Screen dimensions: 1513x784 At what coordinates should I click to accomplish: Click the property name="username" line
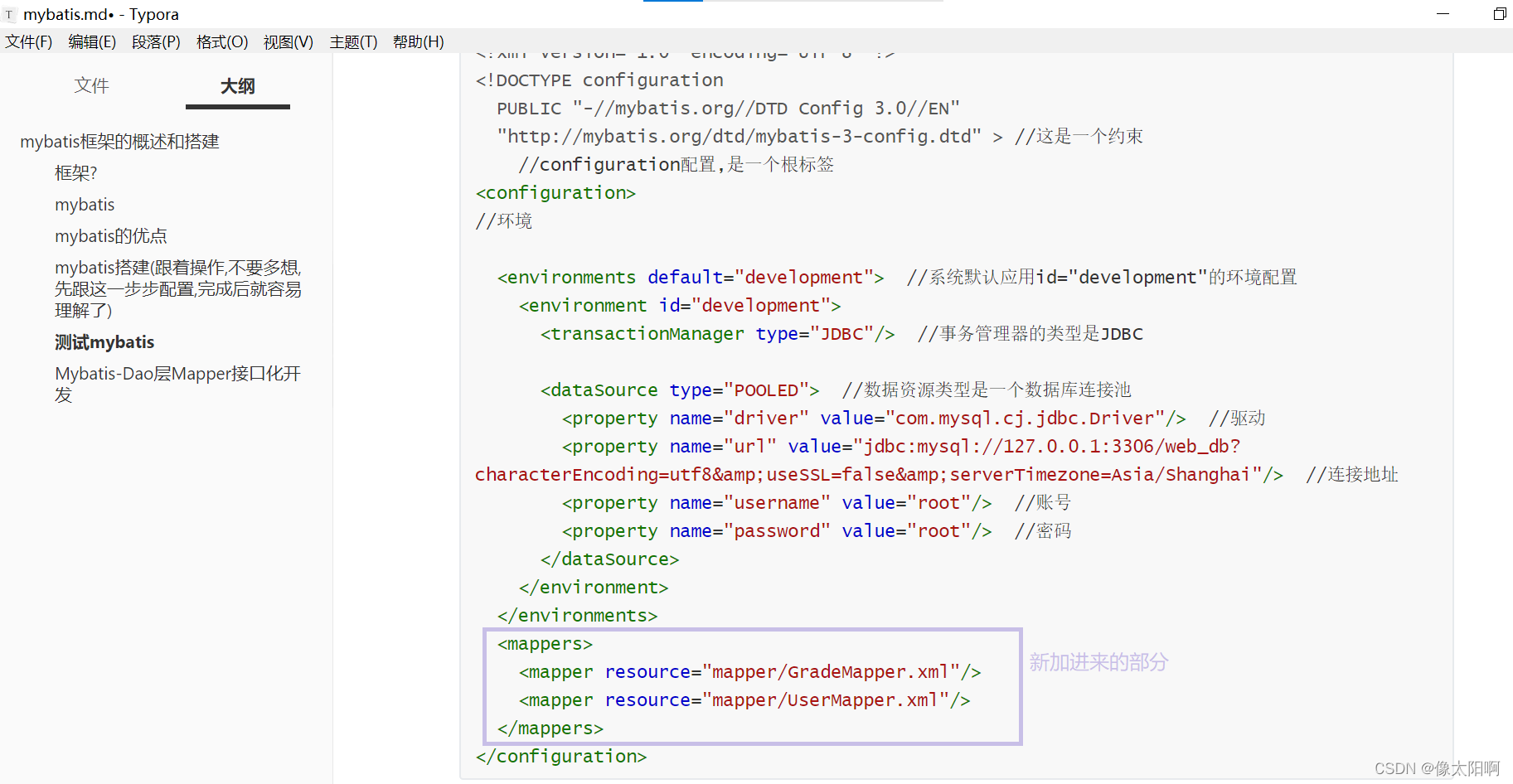[817, 503]
